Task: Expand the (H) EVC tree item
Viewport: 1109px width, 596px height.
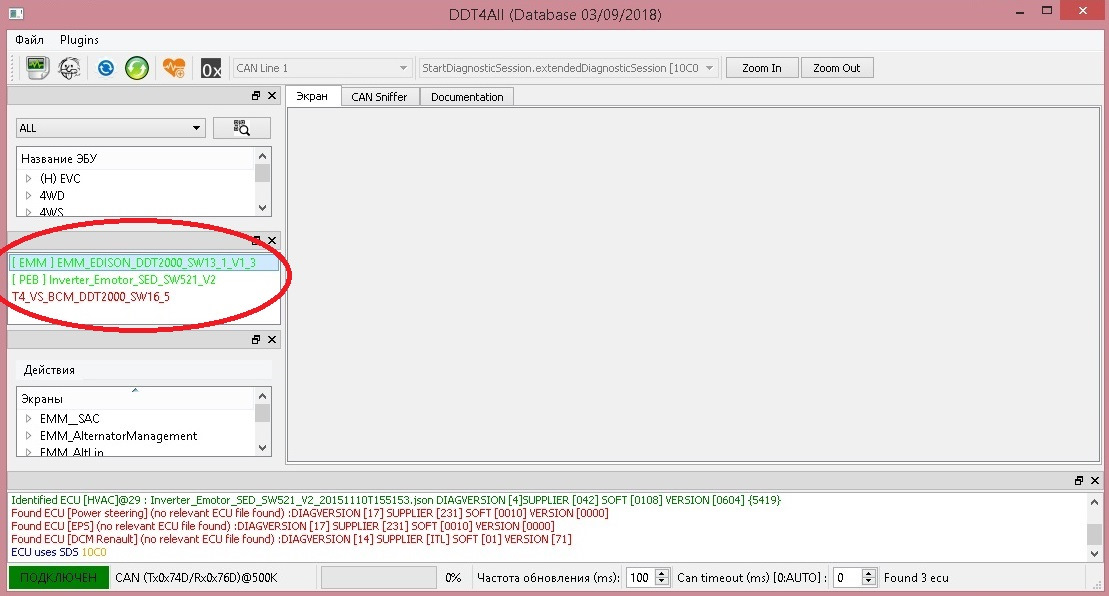Action: [x=28, y=178]
